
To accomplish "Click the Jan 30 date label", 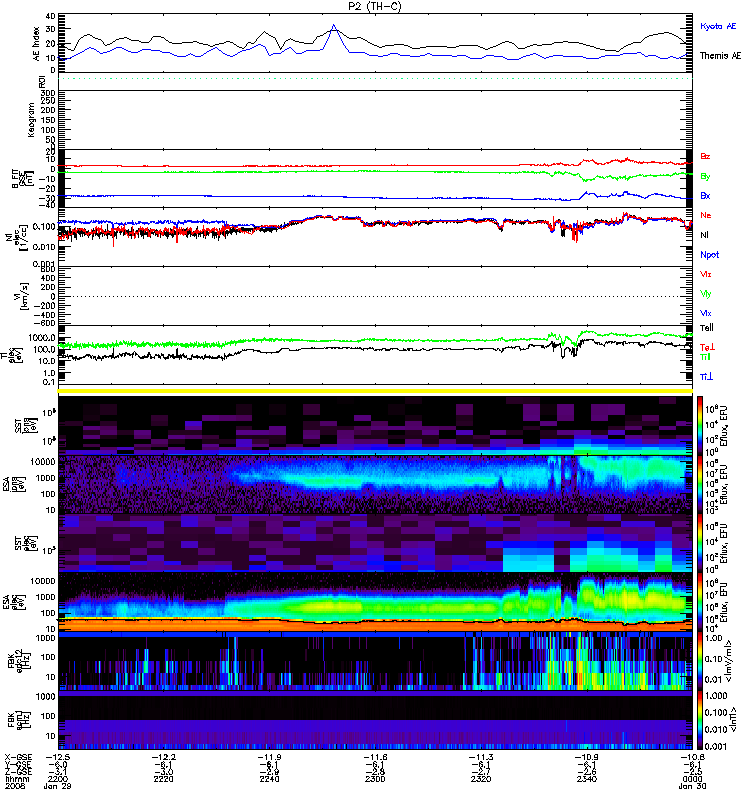I will [692, 786].
